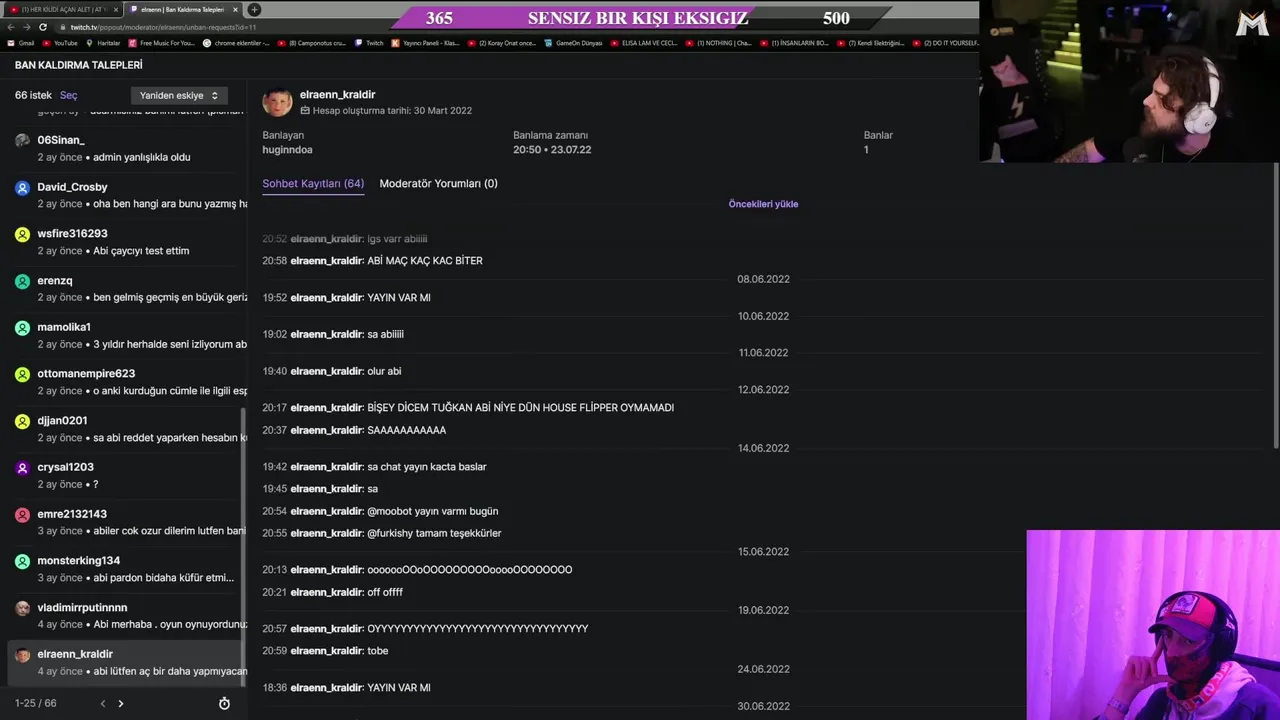The height and width of the screenshot is (720, 1280).
Task: Open Gmail bookmark
Action: (21, 43)
